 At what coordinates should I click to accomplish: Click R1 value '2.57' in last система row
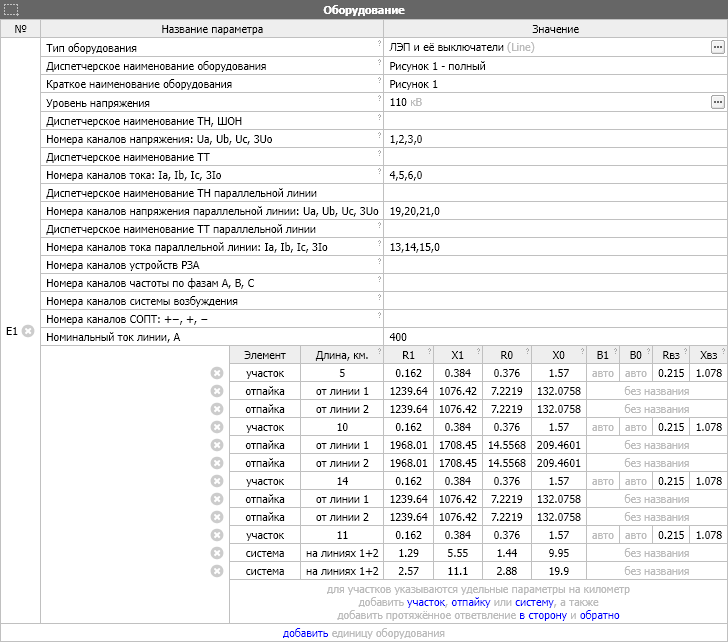pyautogui.click(x=409, y=571)
